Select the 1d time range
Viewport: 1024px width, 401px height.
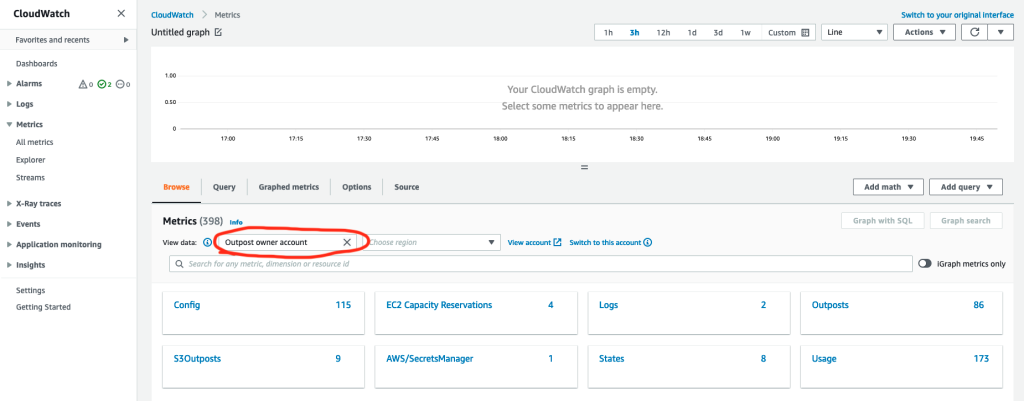coord(692,33)
